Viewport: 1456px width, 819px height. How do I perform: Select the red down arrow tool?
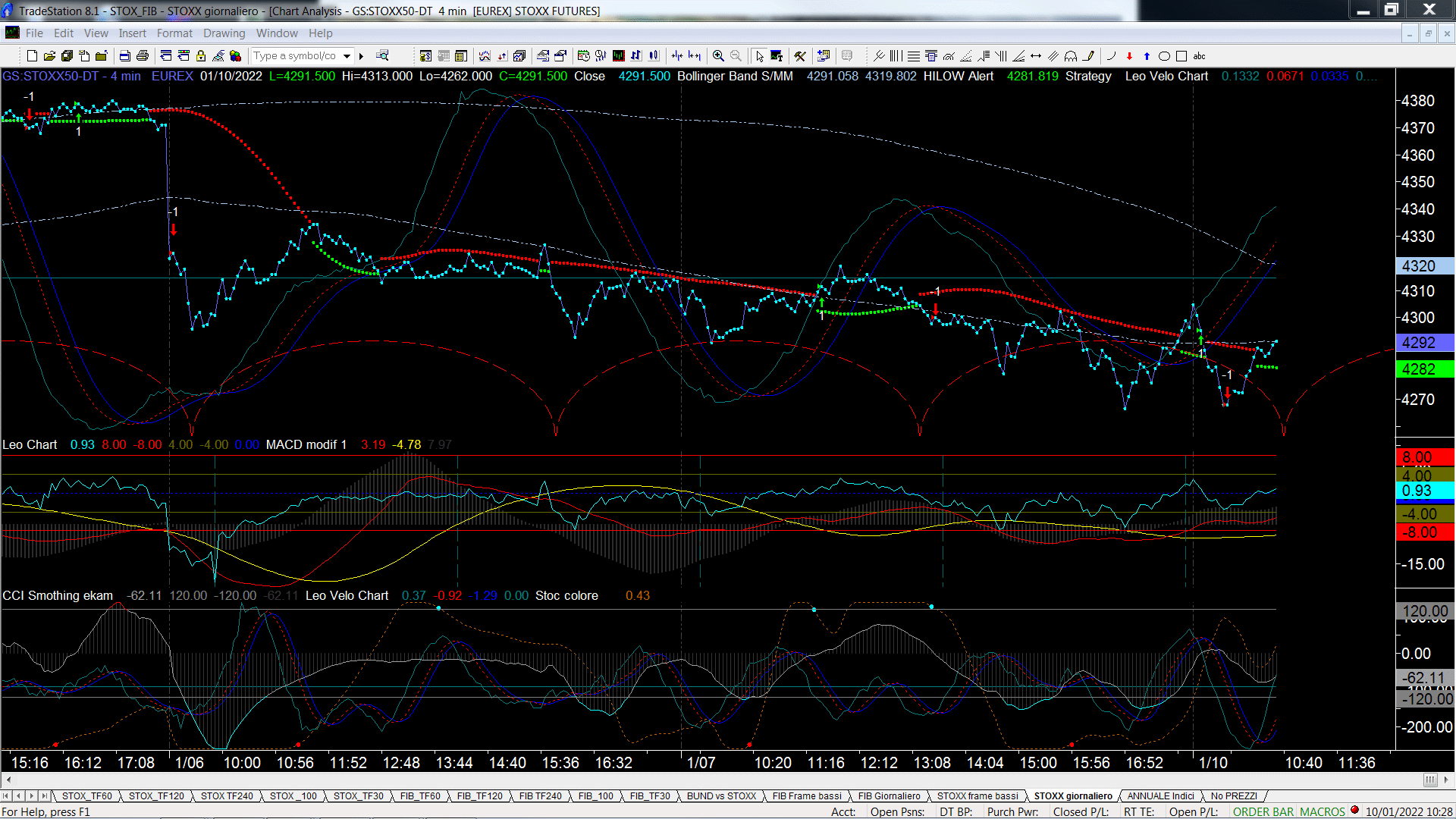click(1129, 56)
